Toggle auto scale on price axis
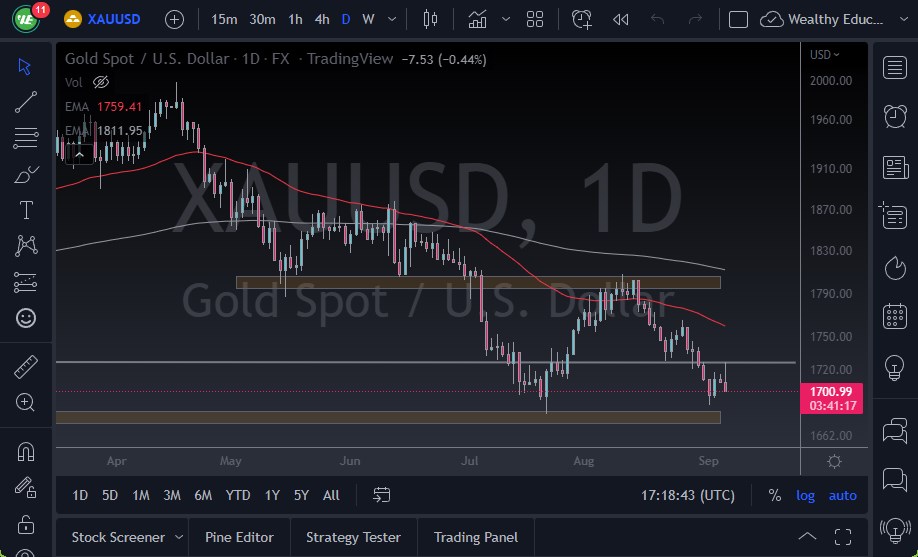Image resolution: width=918 pixels, height=557 pixels. point(843,495)
